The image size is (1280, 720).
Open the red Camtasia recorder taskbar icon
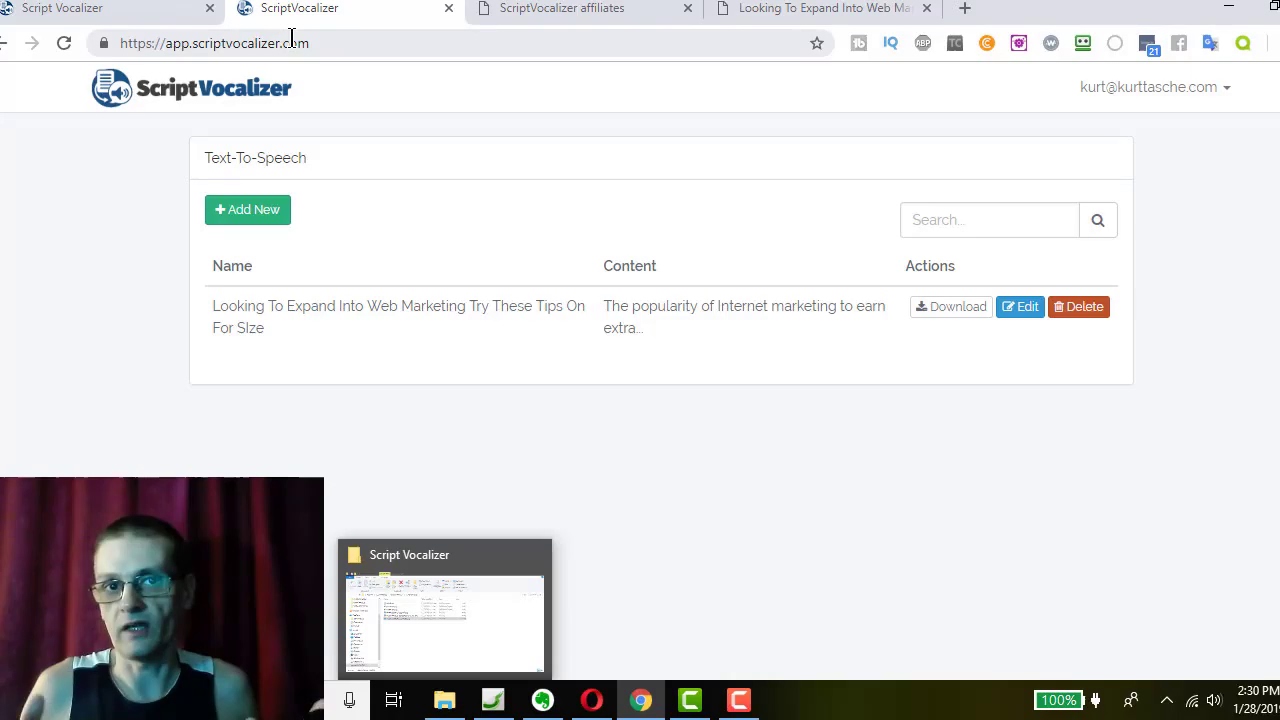[x=739, y=700]
